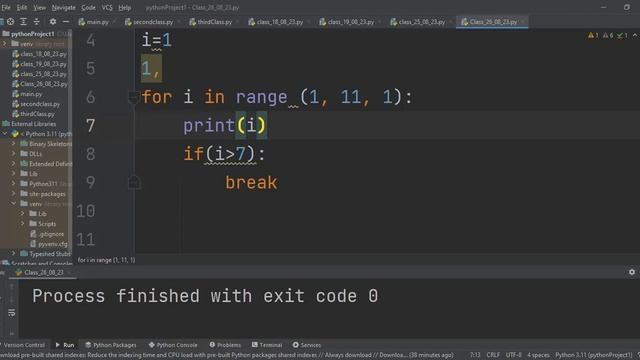Click the fold marker on line 6
The image size is (640, 360).
(x=133, y=97)
